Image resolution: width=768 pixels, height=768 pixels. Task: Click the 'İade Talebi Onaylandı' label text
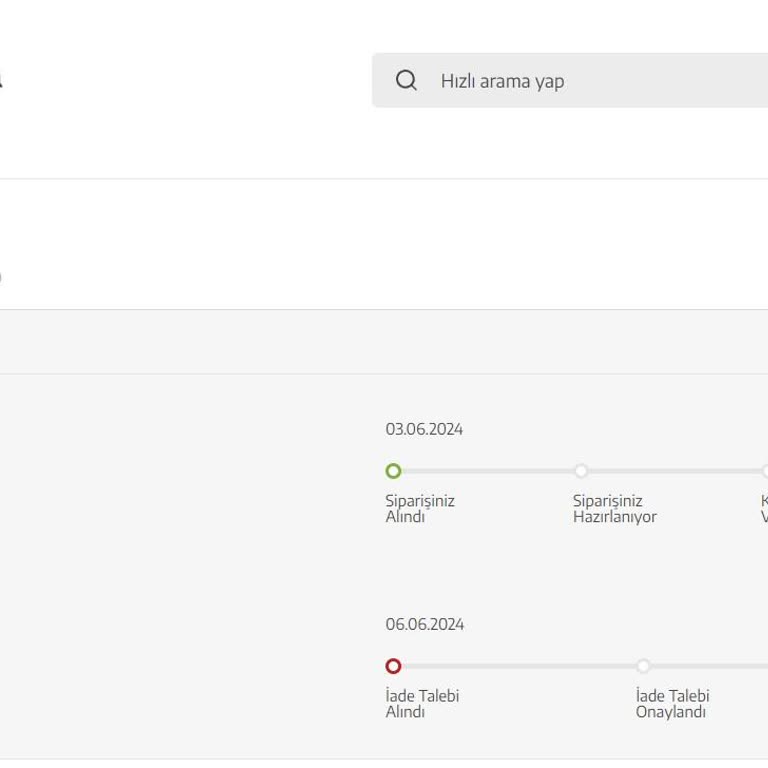672,704
